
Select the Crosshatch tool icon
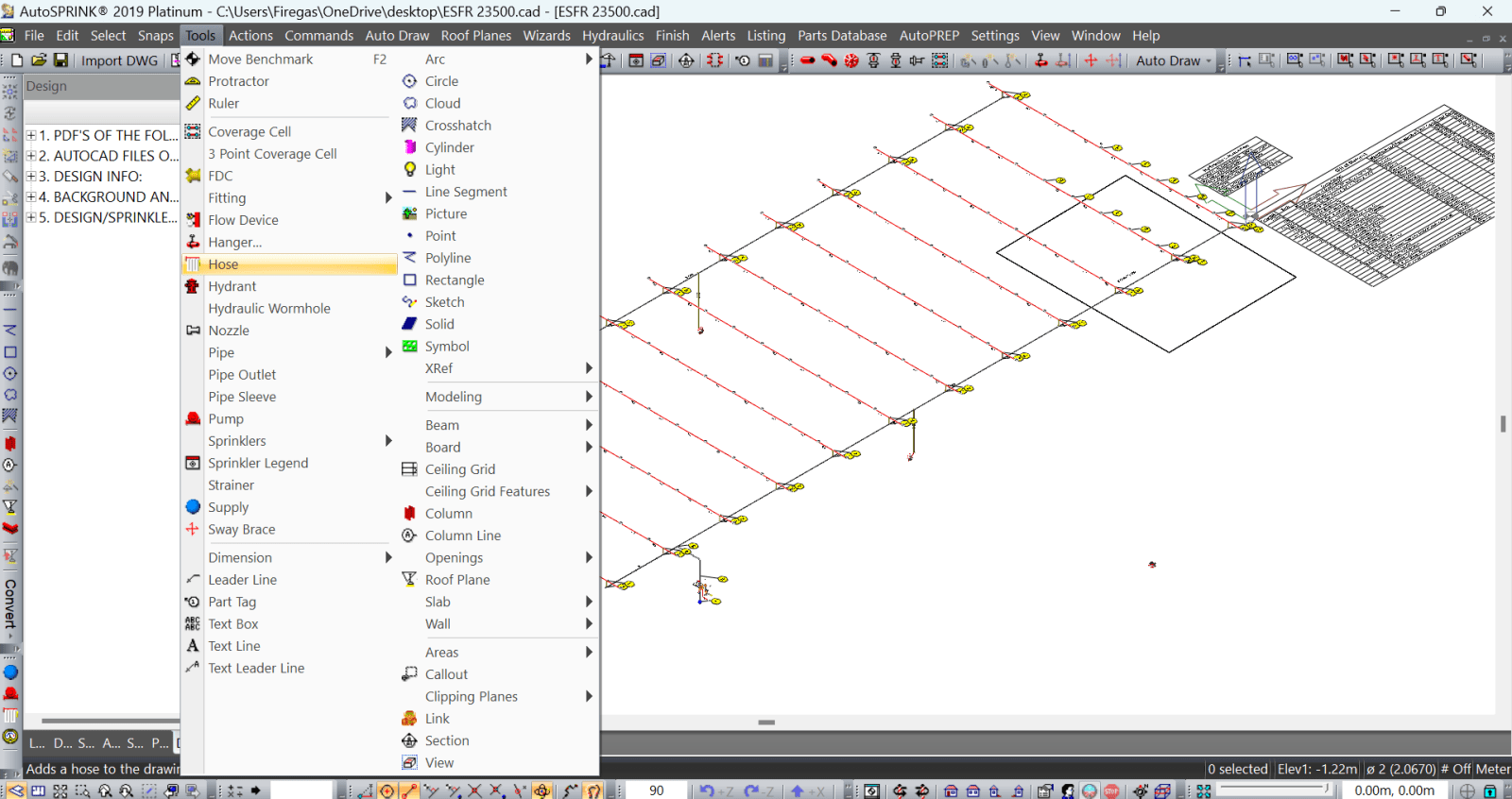[x=410, y=125]
